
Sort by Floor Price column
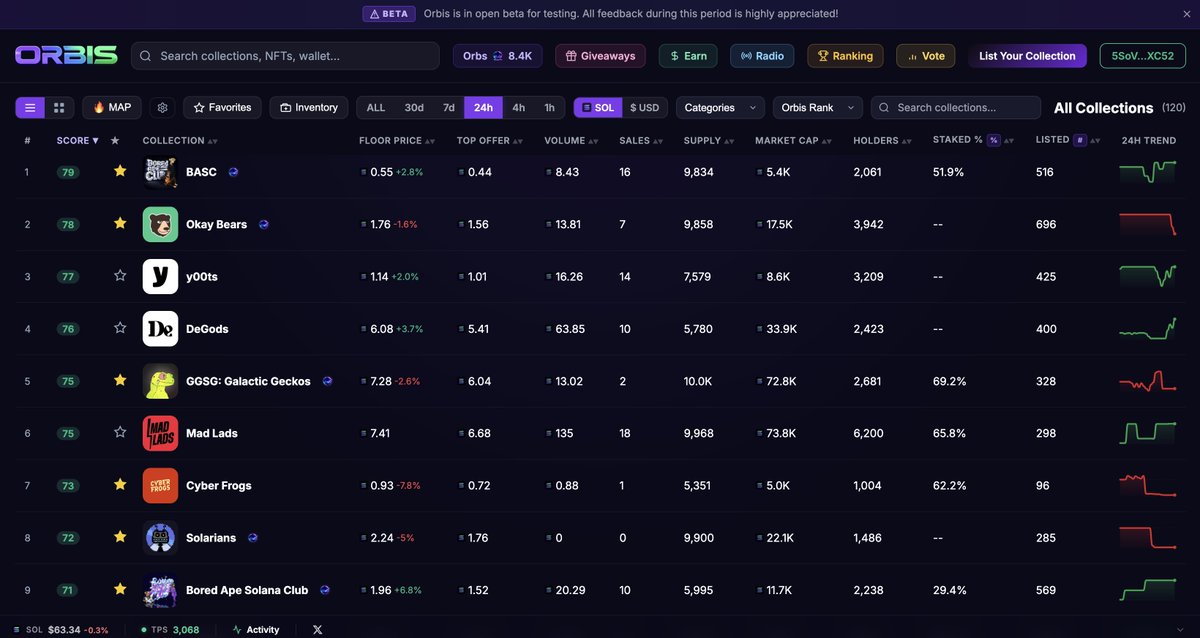(397, 140)
